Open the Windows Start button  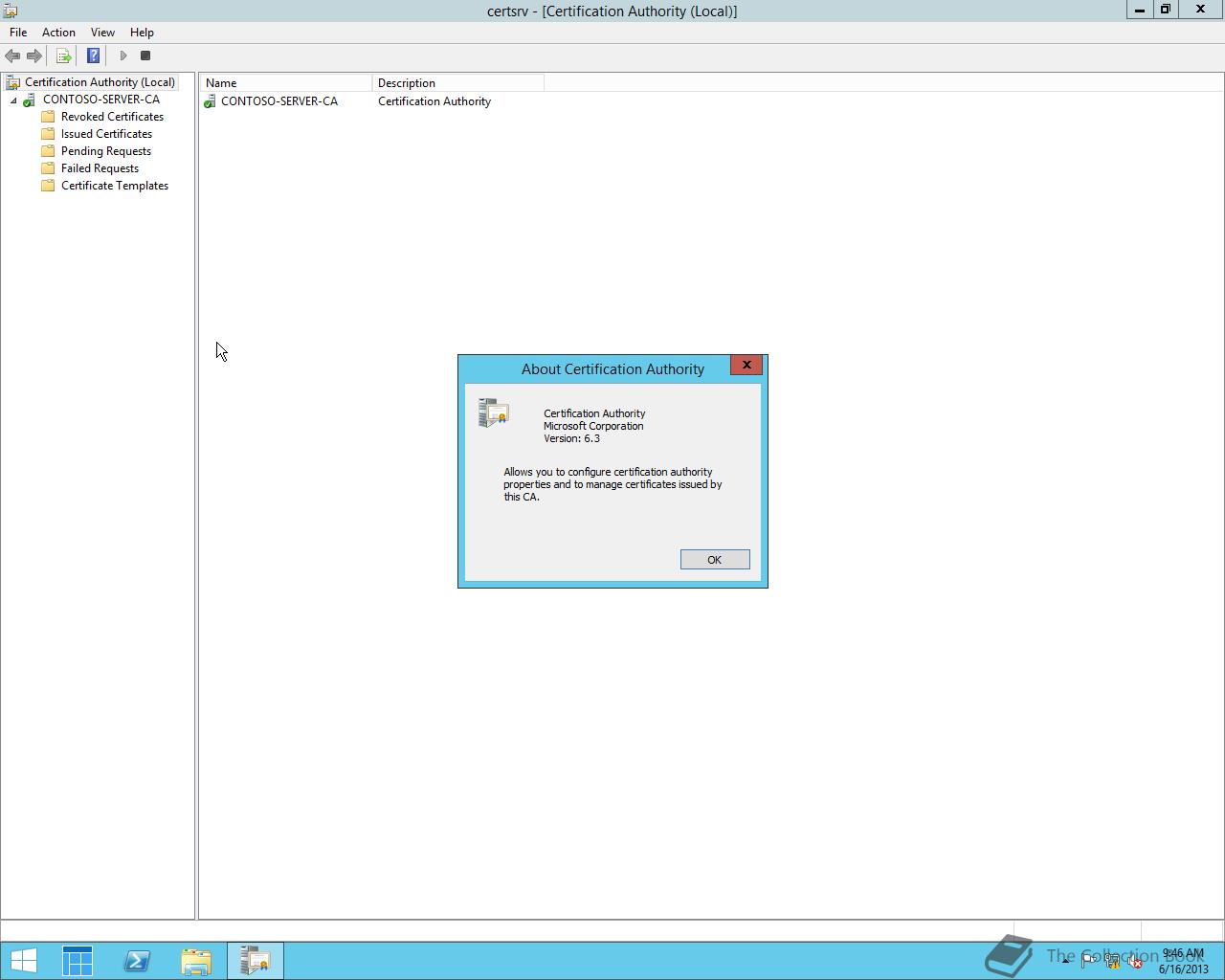coord(24,961)
